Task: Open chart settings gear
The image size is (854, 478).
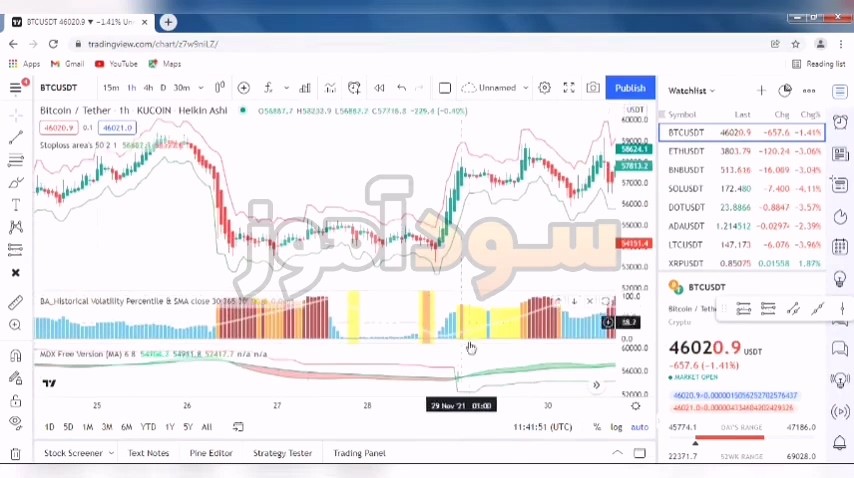Action: coord(544,88)
